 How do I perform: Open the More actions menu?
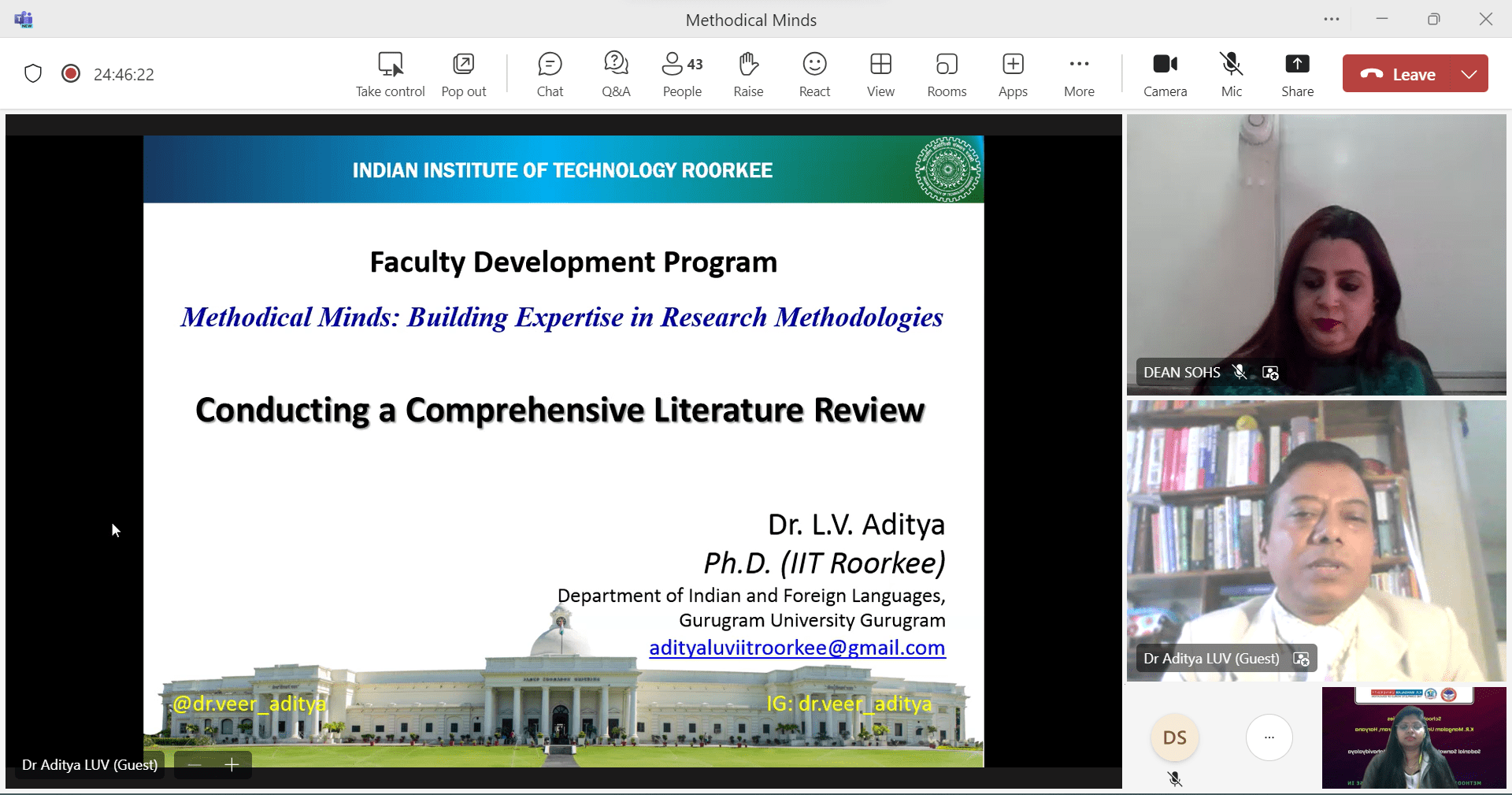1079,74
